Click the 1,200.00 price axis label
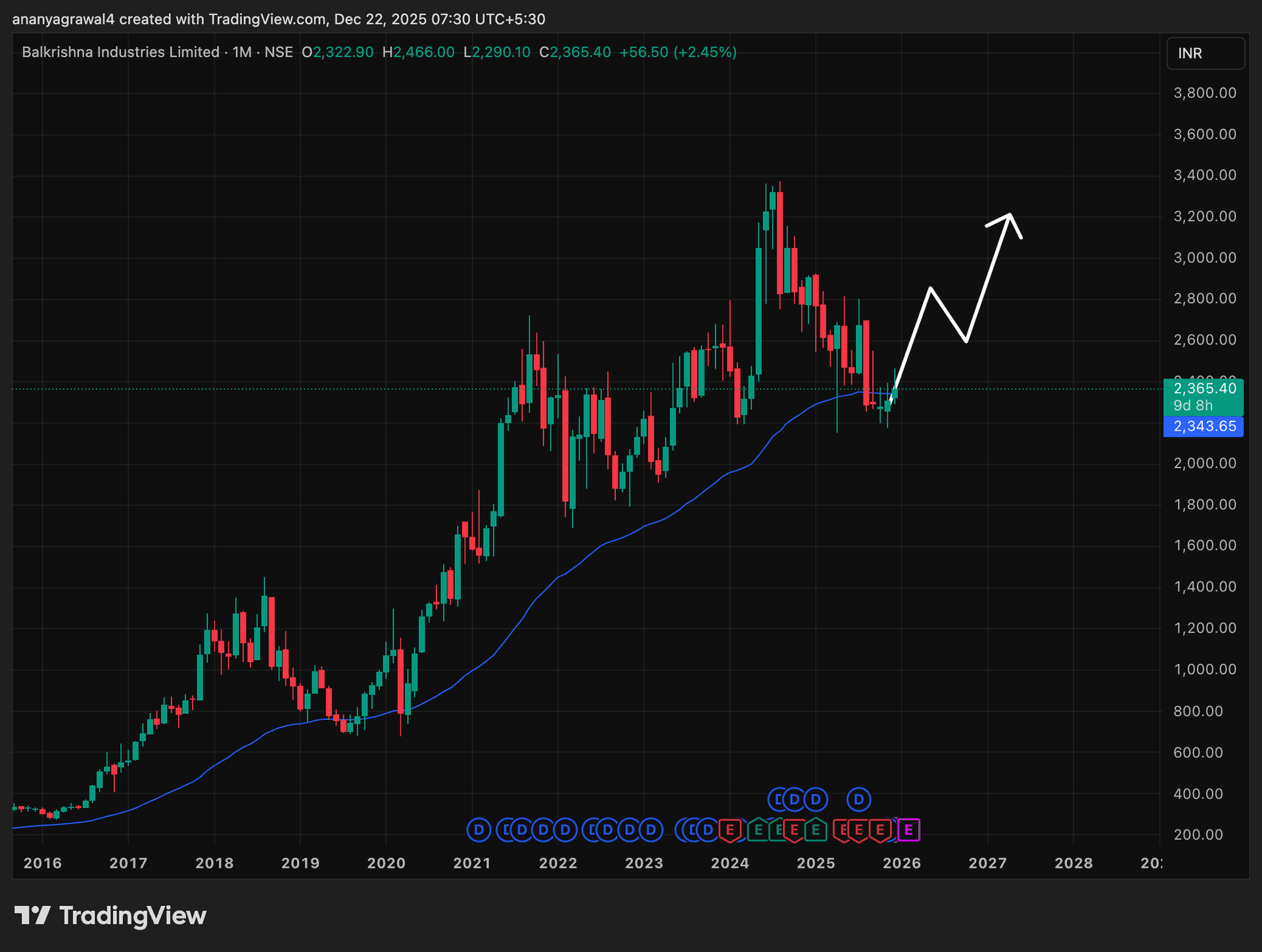The height and width of the screenshot is (952, 1262). [x=1205, y=628]
